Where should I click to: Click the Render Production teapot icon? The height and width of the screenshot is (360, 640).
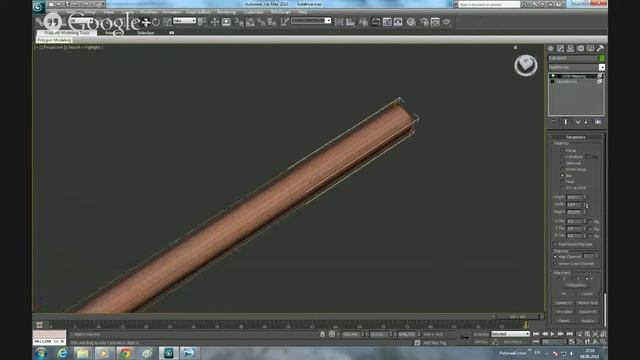(x=447, y=22)
